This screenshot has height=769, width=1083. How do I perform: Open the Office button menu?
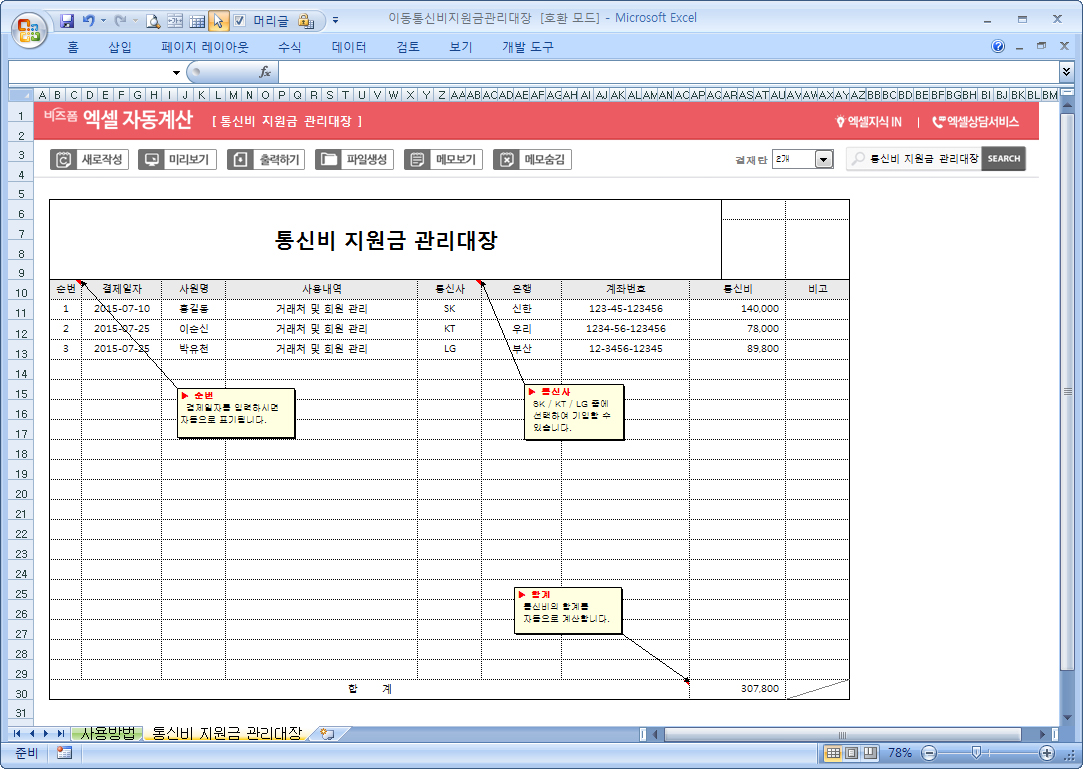[x=29, y=30]
